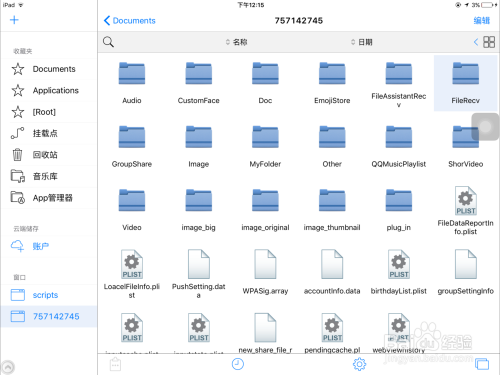Open LoacelFileInfo.plist file
500x375 pixels.
pyautogui.click(x=132, y=274)
